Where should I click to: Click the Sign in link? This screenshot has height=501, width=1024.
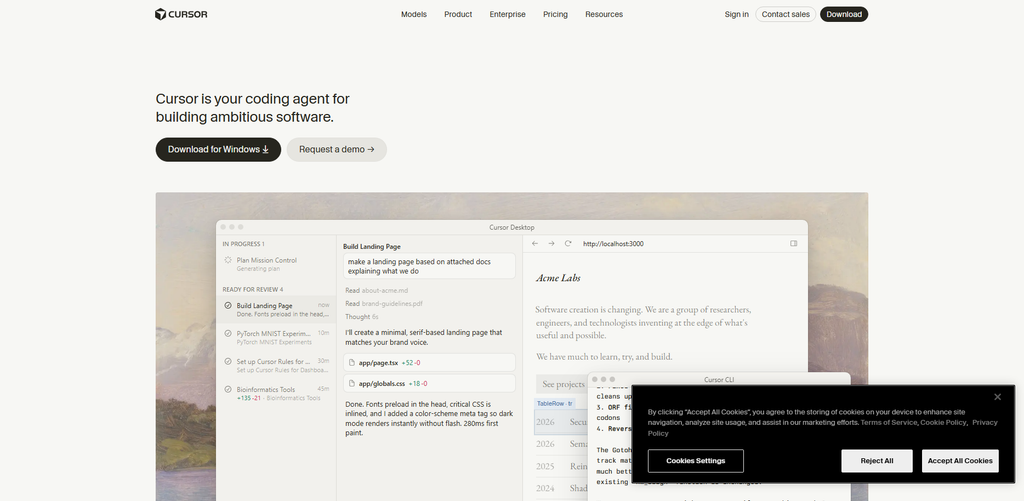tap(737, 14)
